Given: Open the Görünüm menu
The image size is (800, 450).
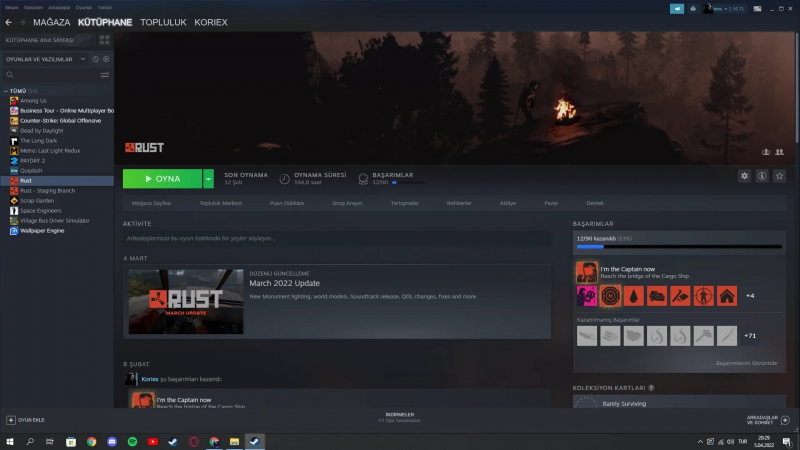Looking at the screenshot, I should point(33,8).
